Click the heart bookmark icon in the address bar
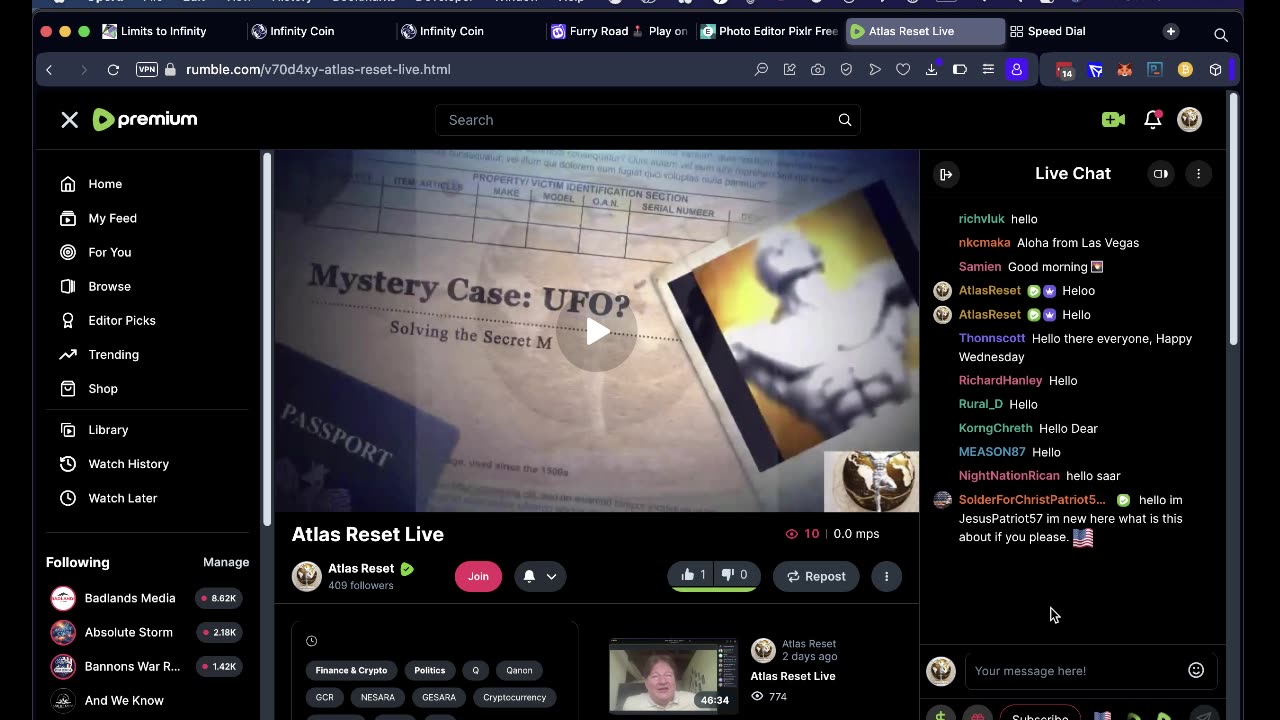This screenshot has width=1280, height=720. pos(903,69)
